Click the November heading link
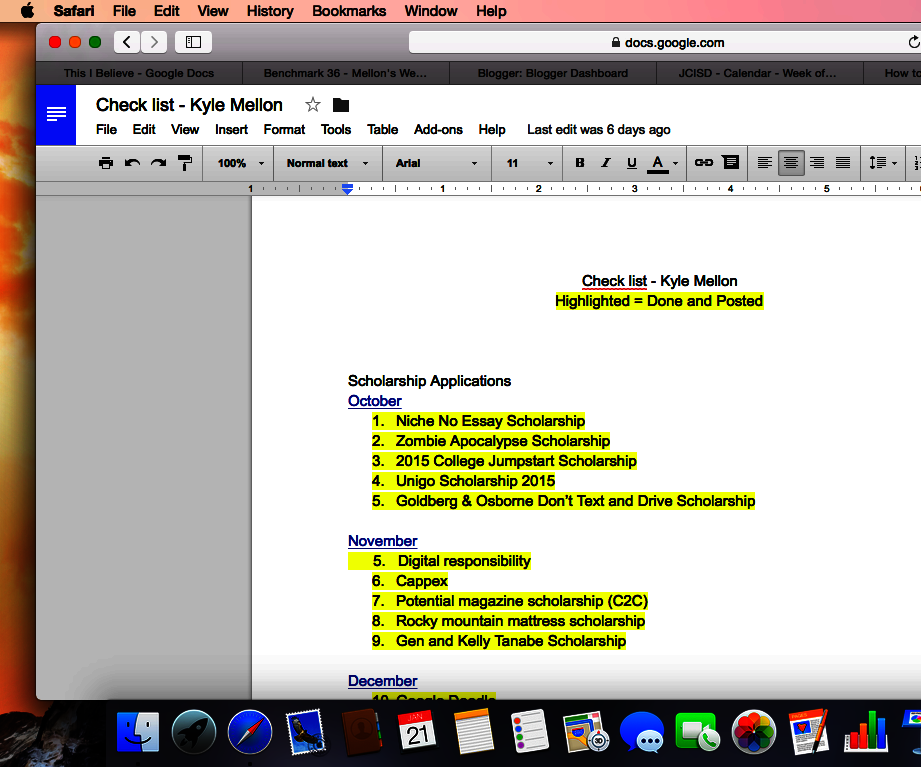The width and height of the screenshot is (921, 767). point(382,541)
